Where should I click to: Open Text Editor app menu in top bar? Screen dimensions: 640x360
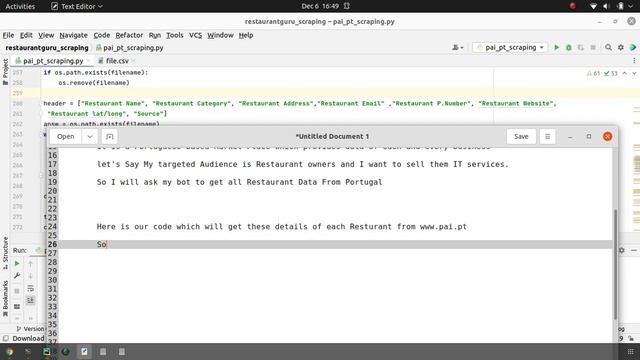tap(76, 6)
